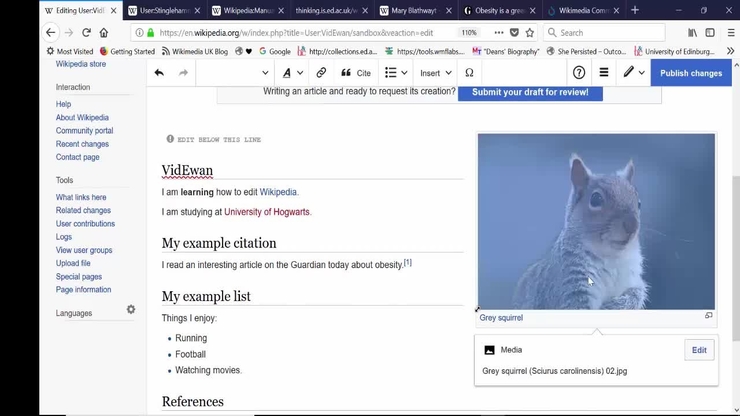
Task: Select the grey squirrel image
Action: click(x=596, y=221)
